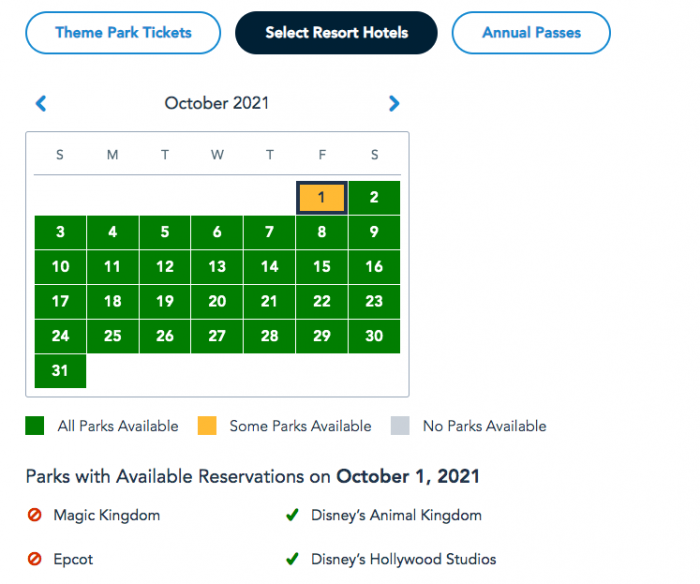Select October 1 on the calendar
The width and height of the screenshot is (700, 584).
pyautogui.click(x=321, y=198)
